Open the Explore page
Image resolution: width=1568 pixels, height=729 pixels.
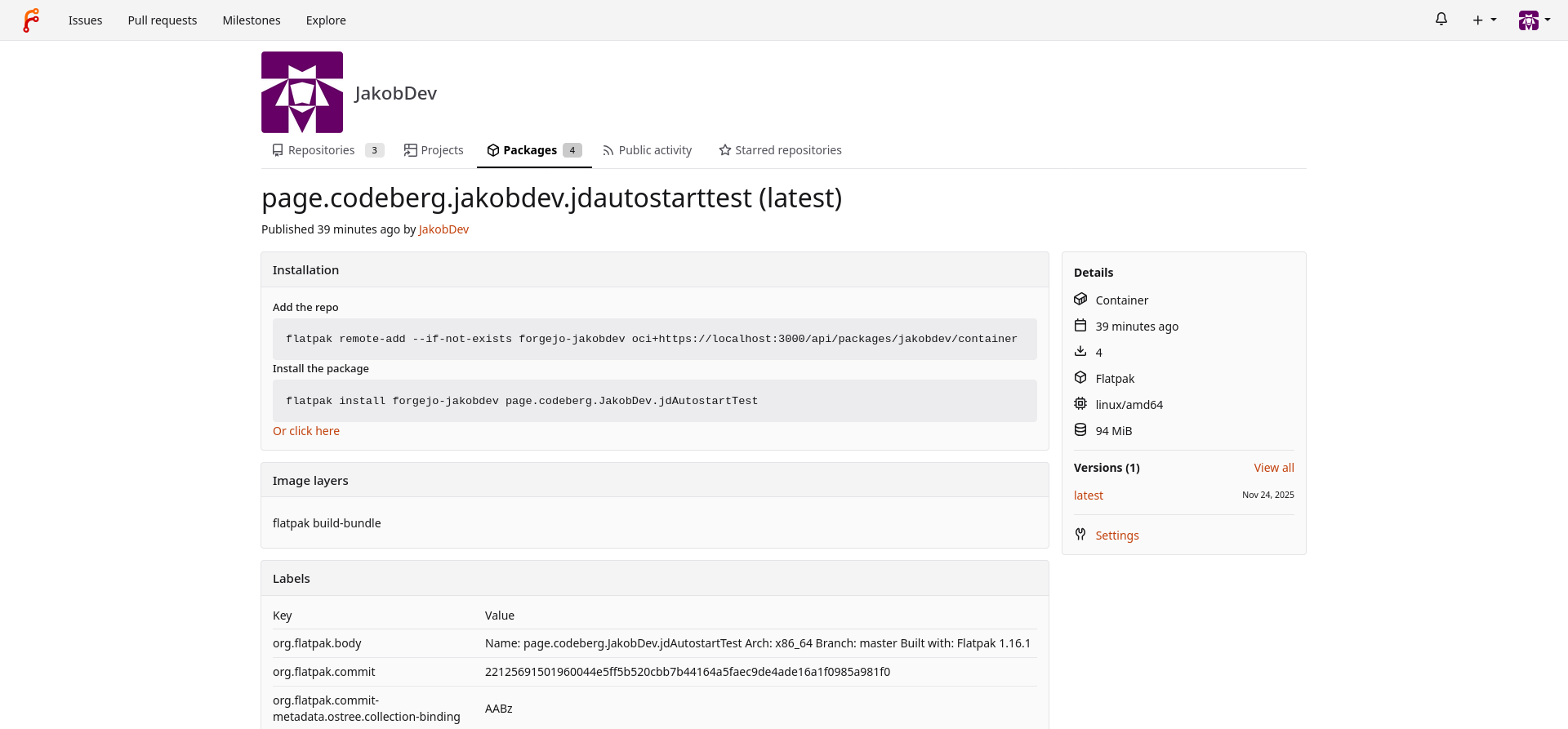(326, 20)
